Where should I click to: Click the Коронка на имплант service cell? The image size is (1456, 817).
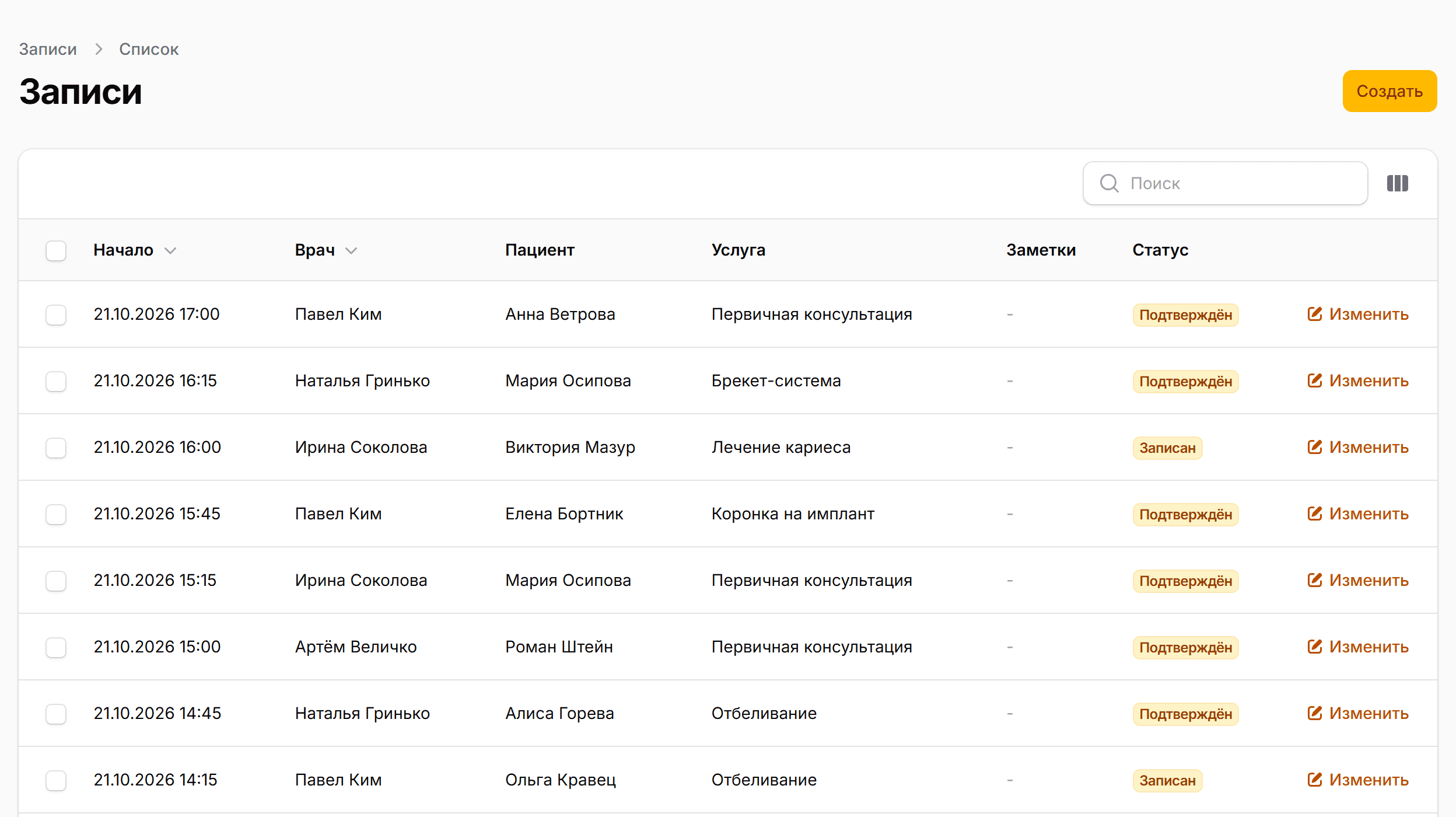click(793, 514)
